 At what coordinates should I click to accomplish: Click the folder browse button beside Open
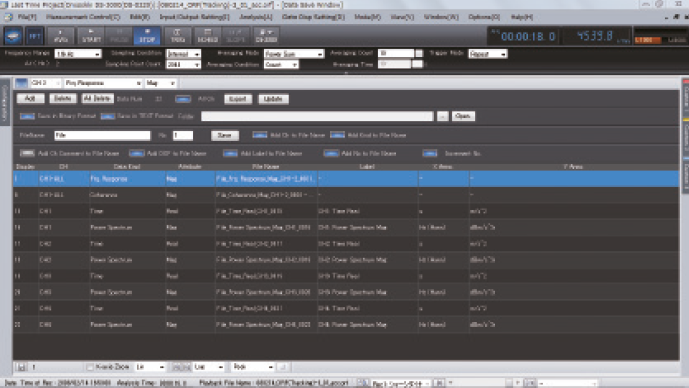[442, 116]
